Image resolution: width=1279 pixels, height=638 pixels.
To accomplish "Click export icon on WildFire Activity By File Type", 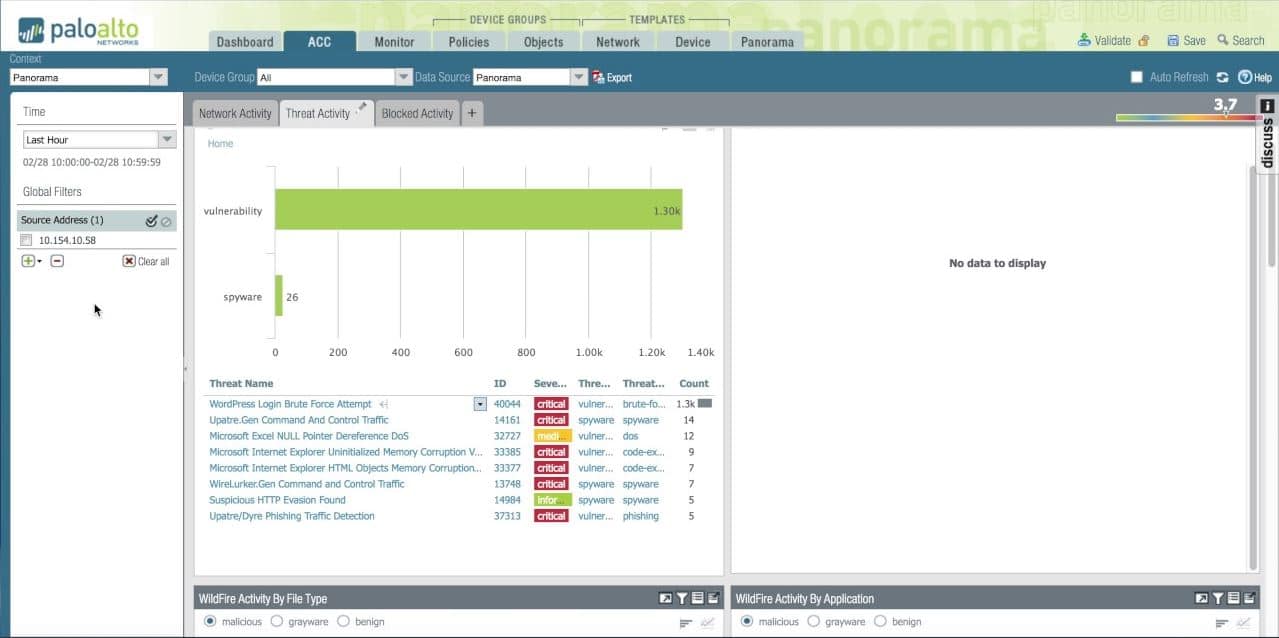I will point(714,599).
